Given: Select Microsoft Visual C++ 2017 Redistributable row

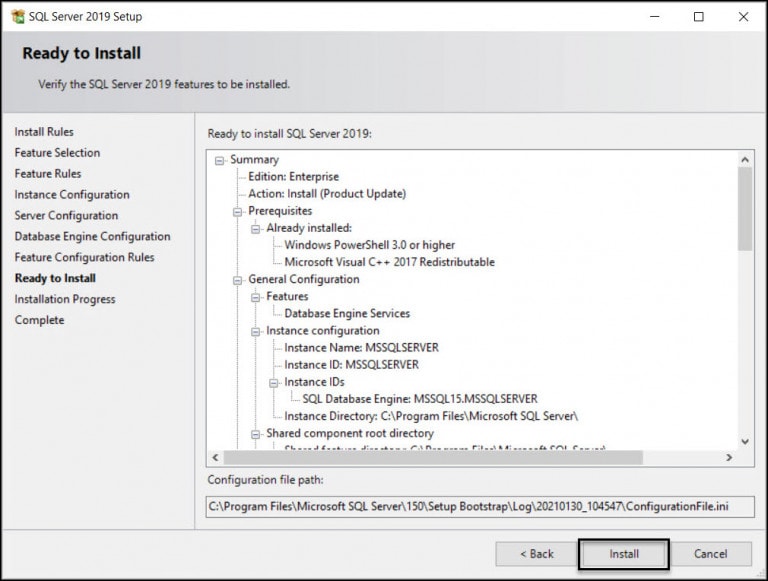Looking at the screenshot, I should (389, 262).
